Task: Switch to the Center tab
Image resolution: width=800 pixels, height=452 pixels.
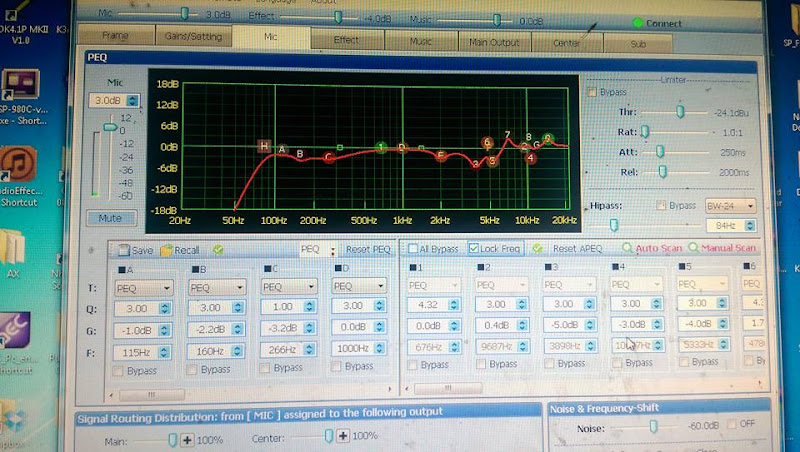Action: (x=566, y=43)
